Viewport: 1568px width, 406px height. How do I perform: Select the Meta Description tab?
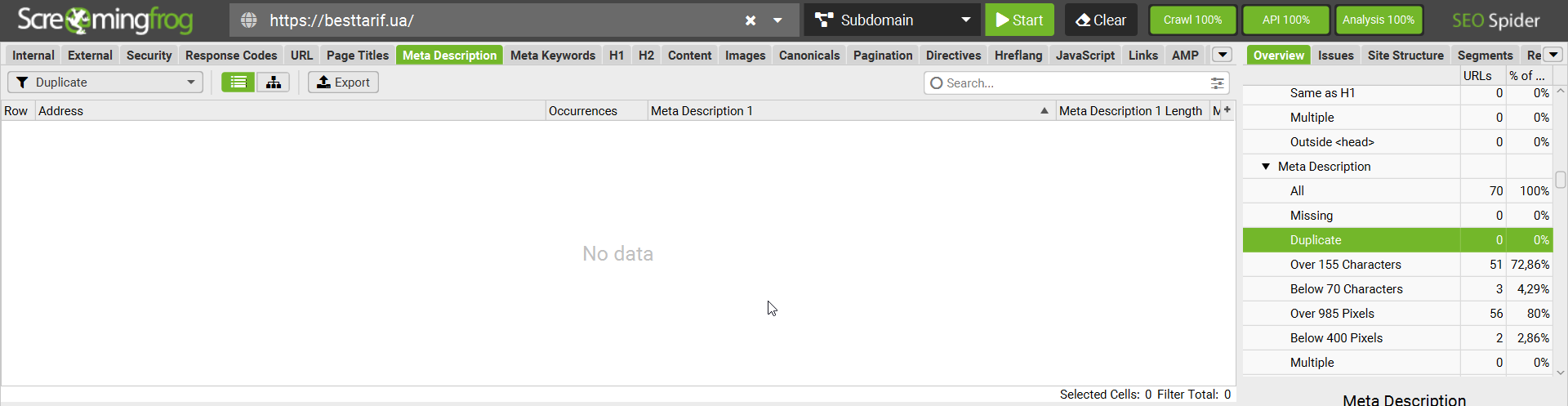click(x=449, y=55)
